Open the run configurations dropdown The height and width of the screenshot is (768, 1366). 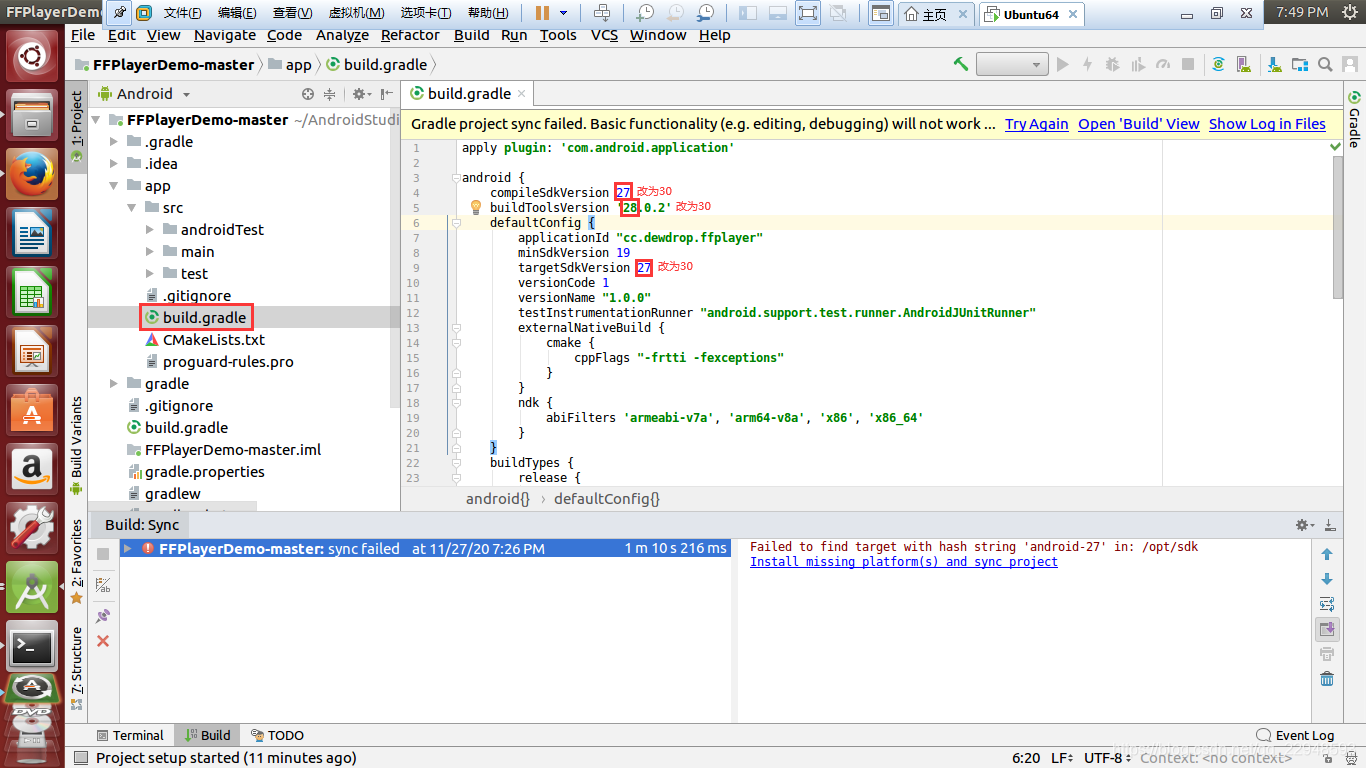(1010, 63)
